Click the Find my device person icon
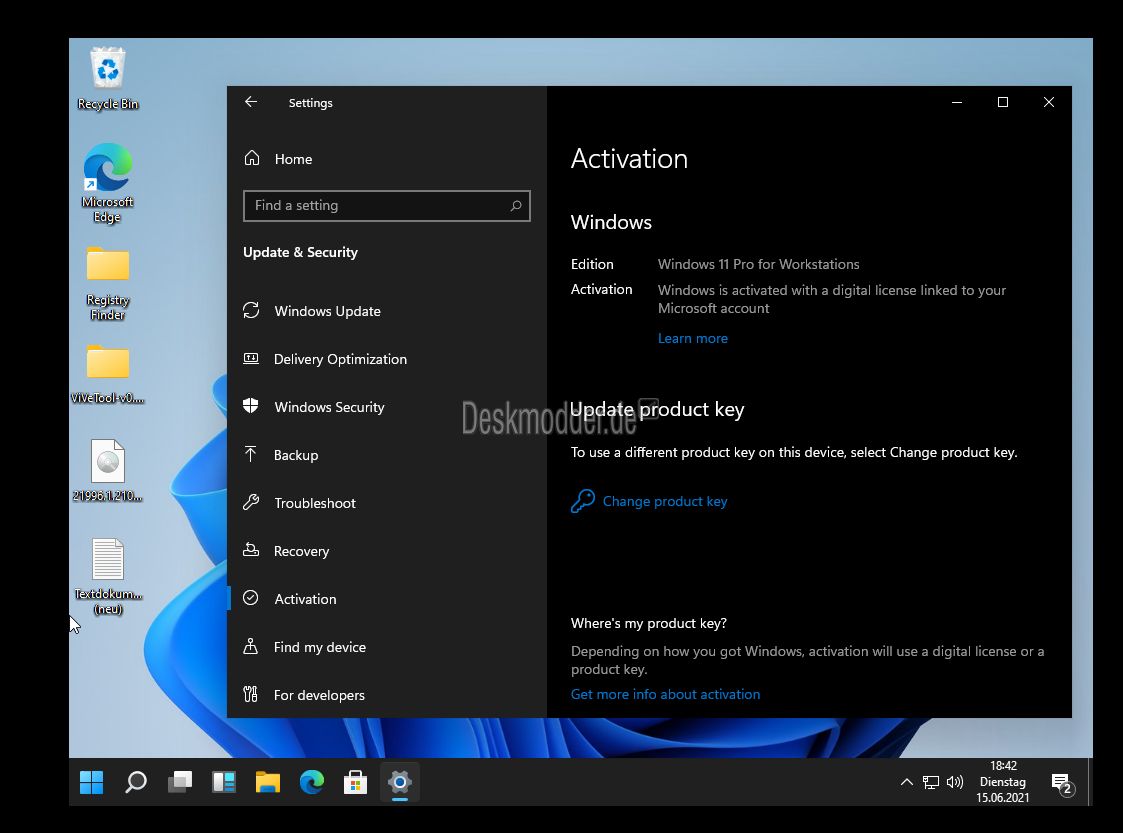 (251, 646)
